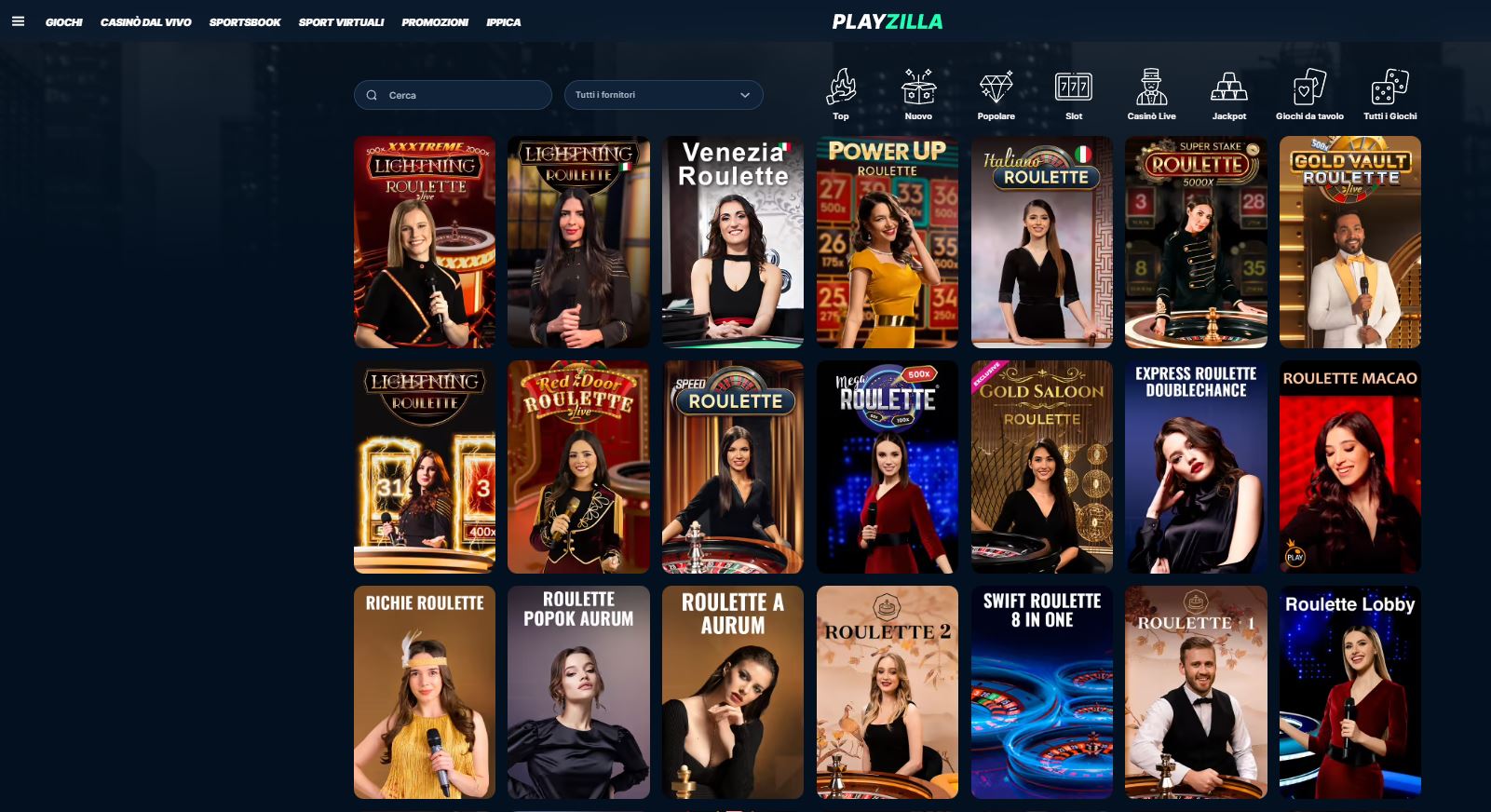Open Casinò dal Vivo menu item
This screenshot has width=1491, height=812.
(x=146, y=22)
